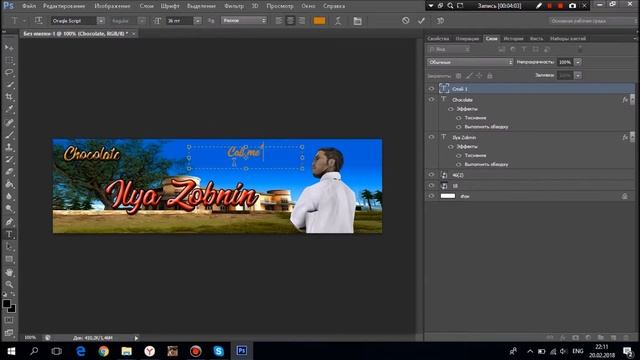Open the font style dropdown

142,21
